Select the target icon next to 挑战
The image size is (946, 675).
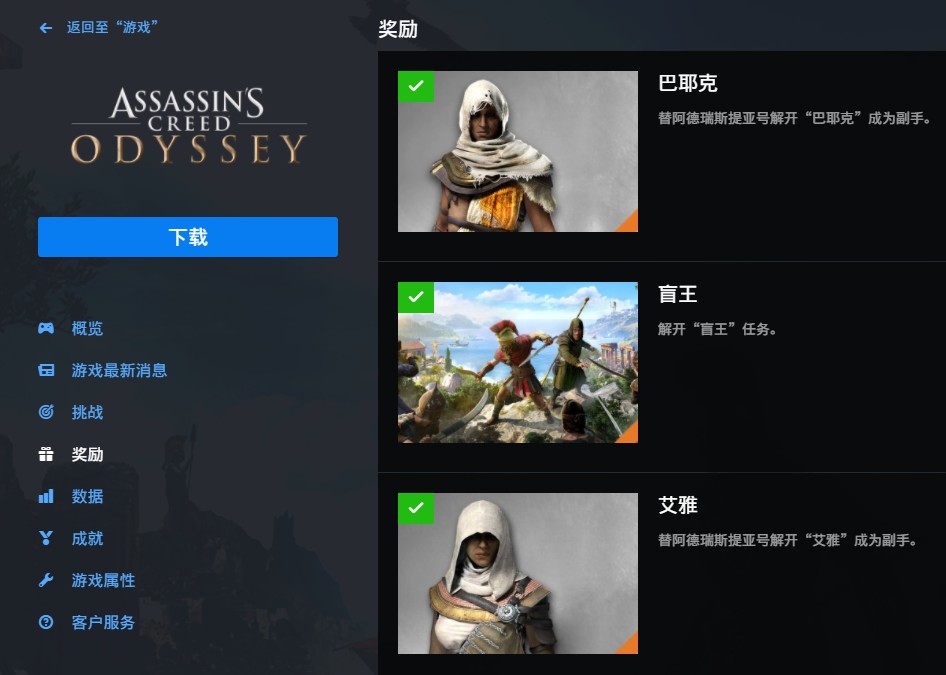(46, 412)
